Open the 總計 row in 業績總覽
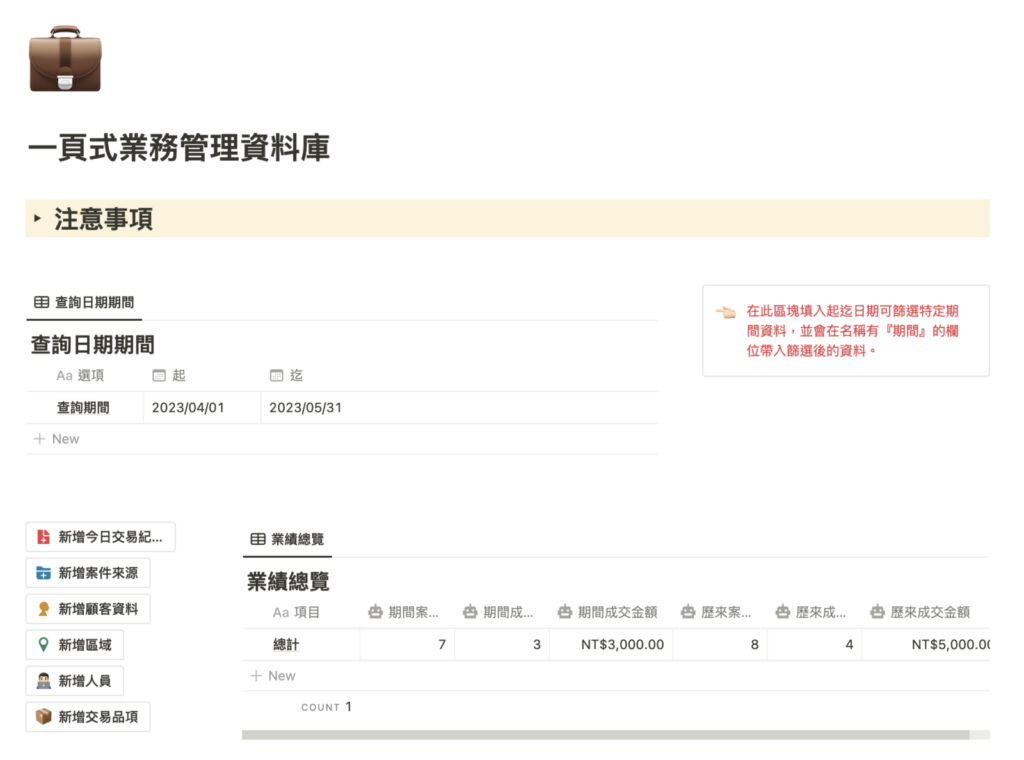Image resolution: width=1024 pixels, height=760 pixels. [287, 645]
